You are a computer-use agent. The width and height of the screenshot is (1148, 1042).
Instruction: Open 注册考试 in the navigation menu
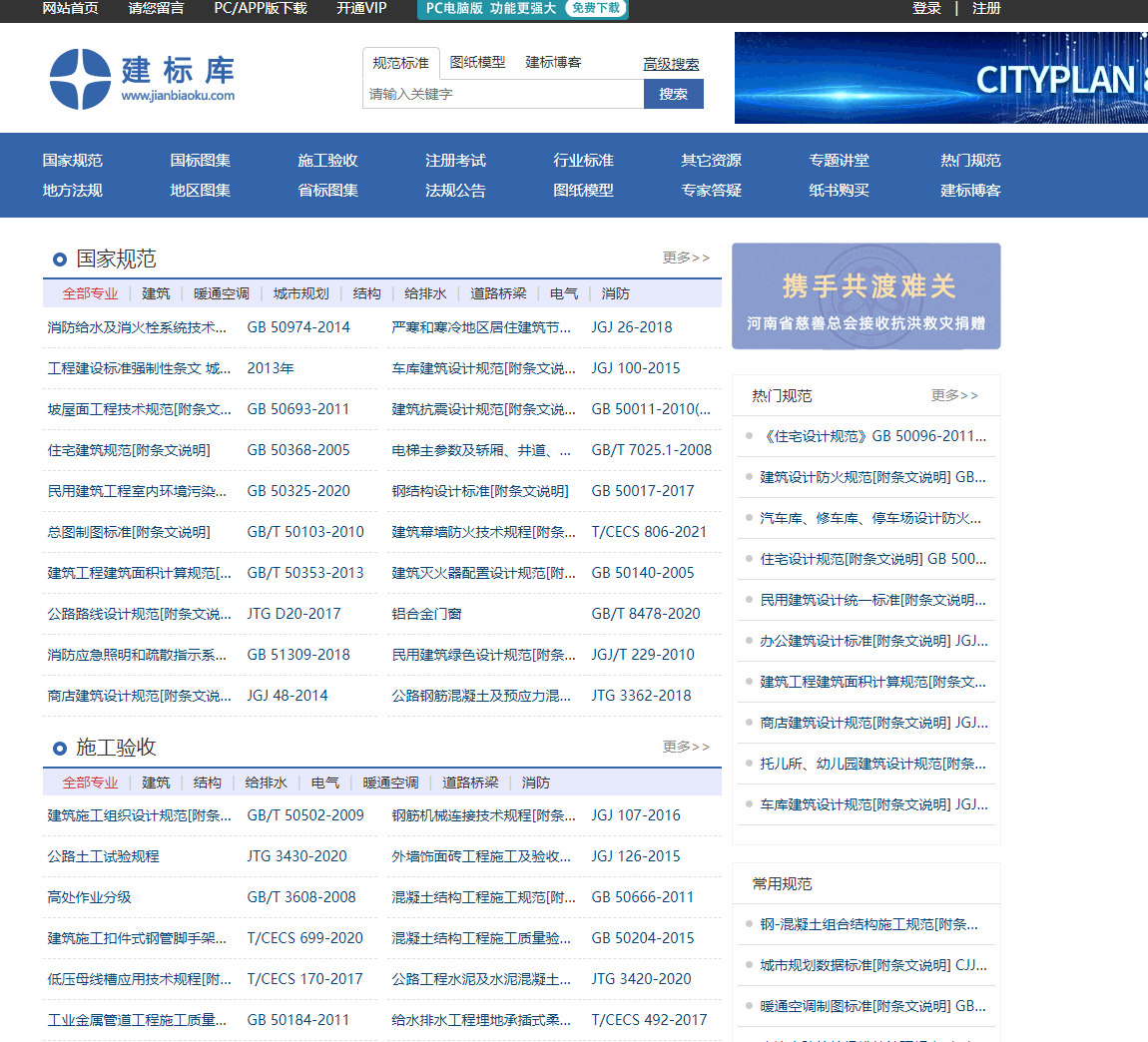tap(455, 161)
